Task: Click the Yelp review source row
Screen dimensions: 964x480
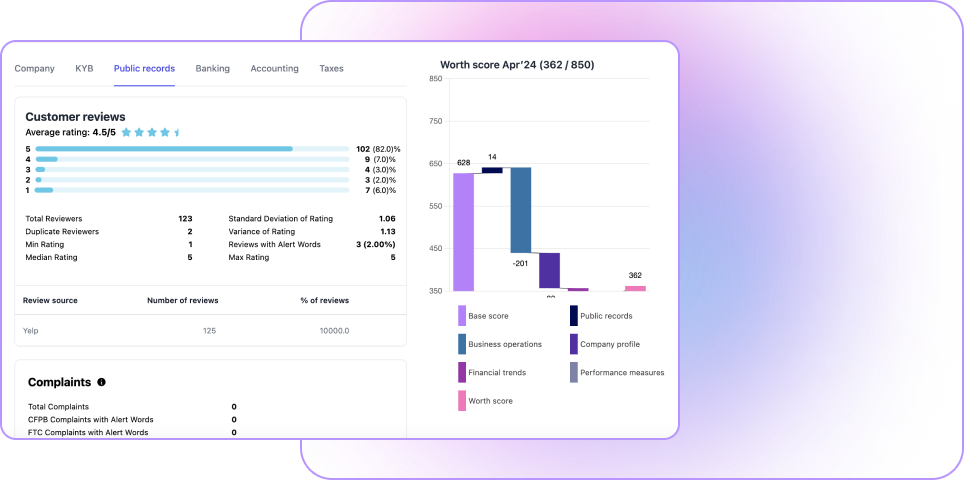Action: (210, 331)
